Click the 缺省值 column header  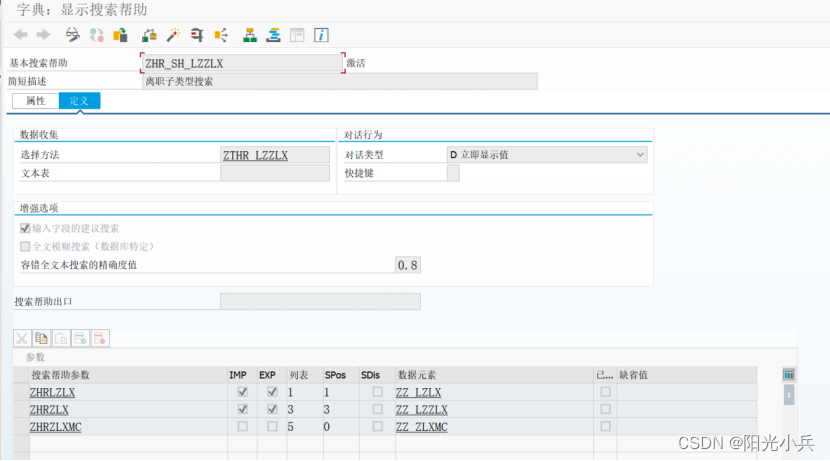pos(687,375)
